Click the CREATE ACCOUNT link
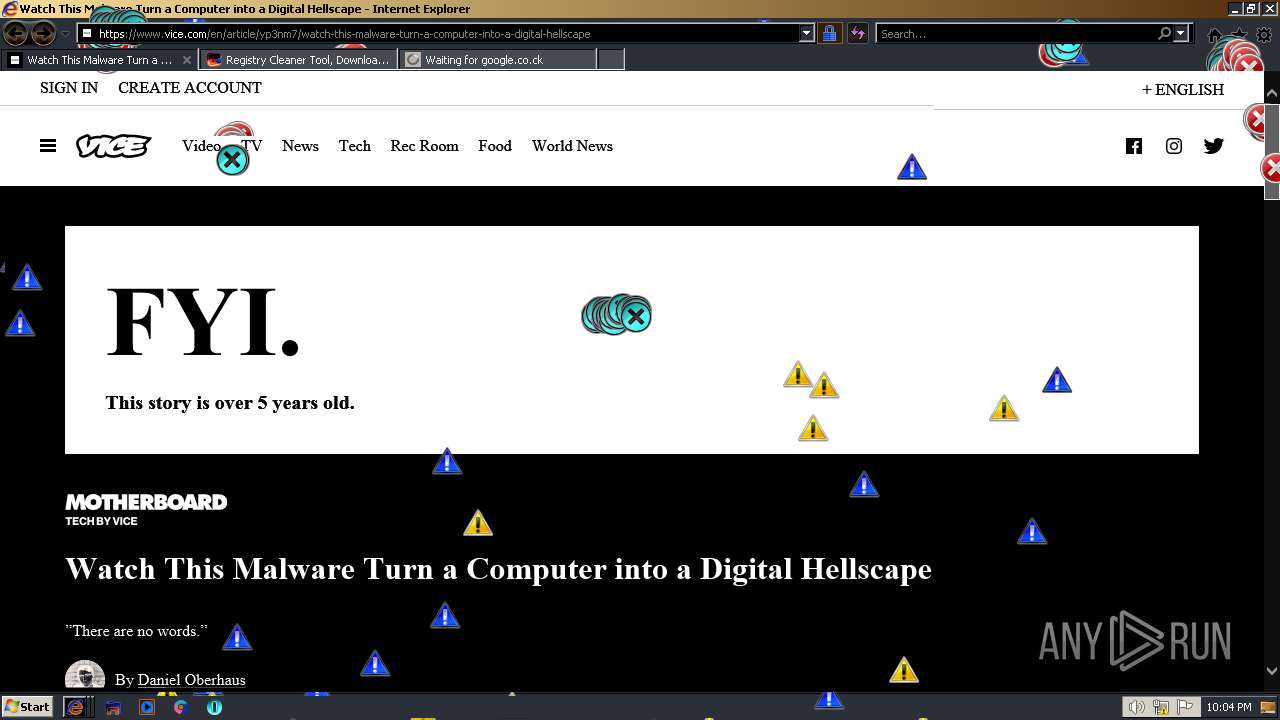The width and height of the screenshot is (1280, 720). (190, 88)
